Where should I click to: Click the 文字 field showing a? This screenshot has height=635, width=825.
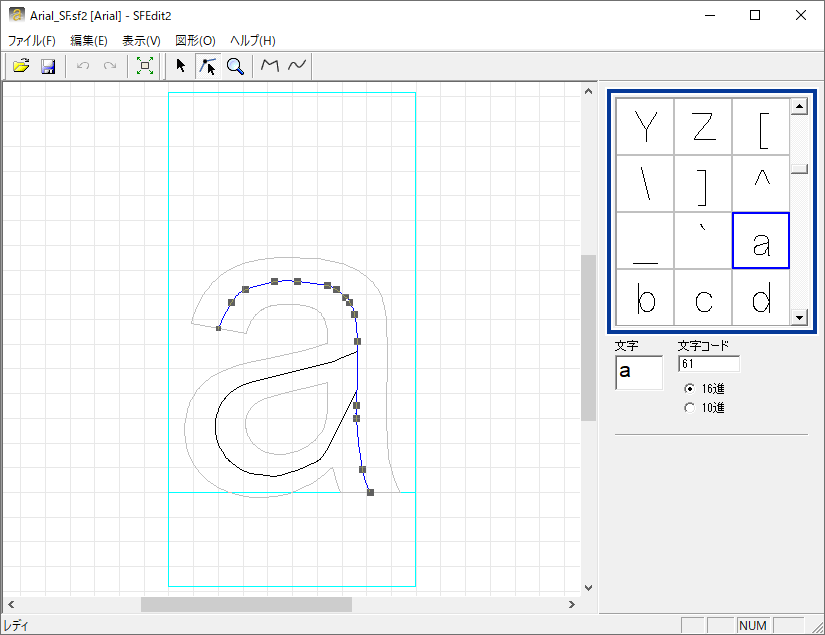coord(639,372)
